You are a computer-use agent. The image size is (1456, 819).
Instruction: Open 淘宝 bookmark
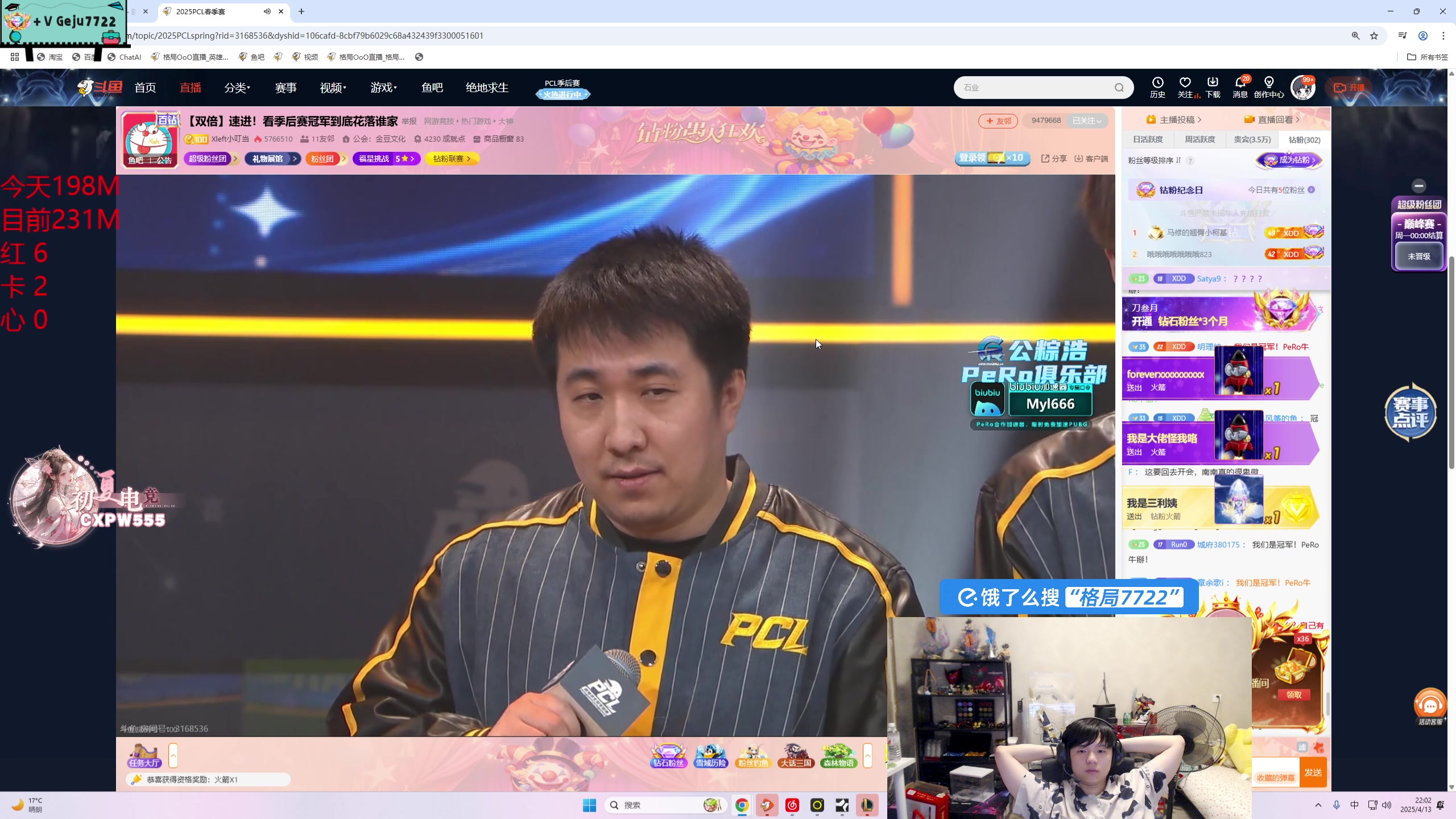click(x=49, y=57)
